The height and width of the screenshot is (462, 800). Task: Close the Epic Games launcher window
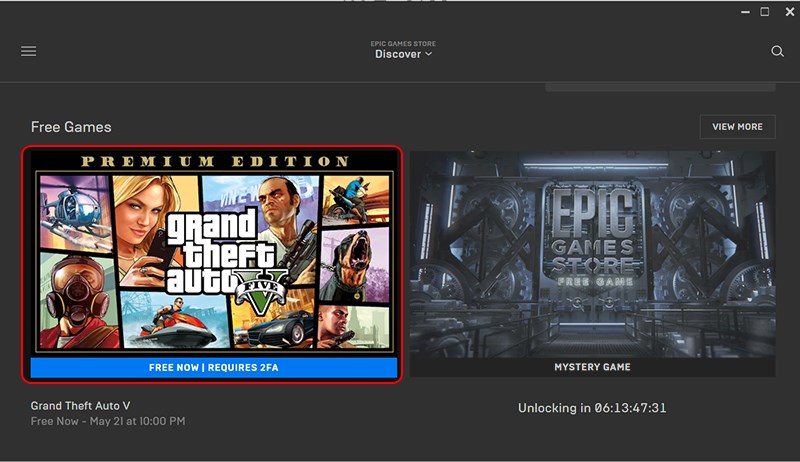(x=790, y=12)
